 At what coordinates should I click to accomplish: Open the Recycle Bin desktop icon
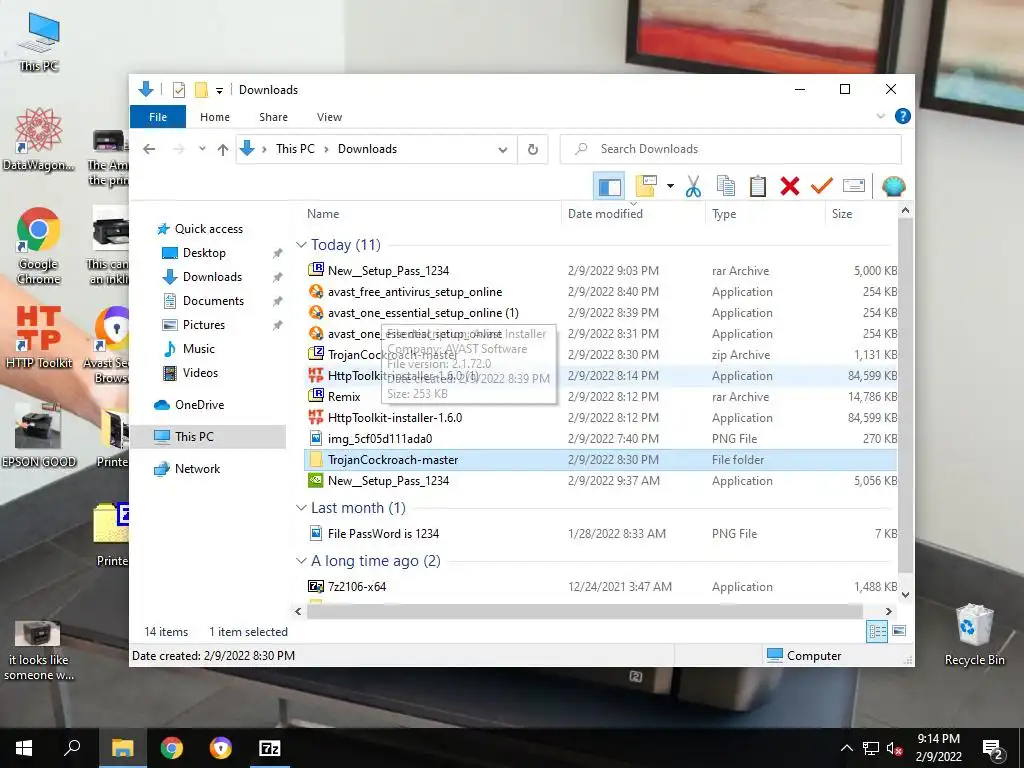(x=974, y=635)
